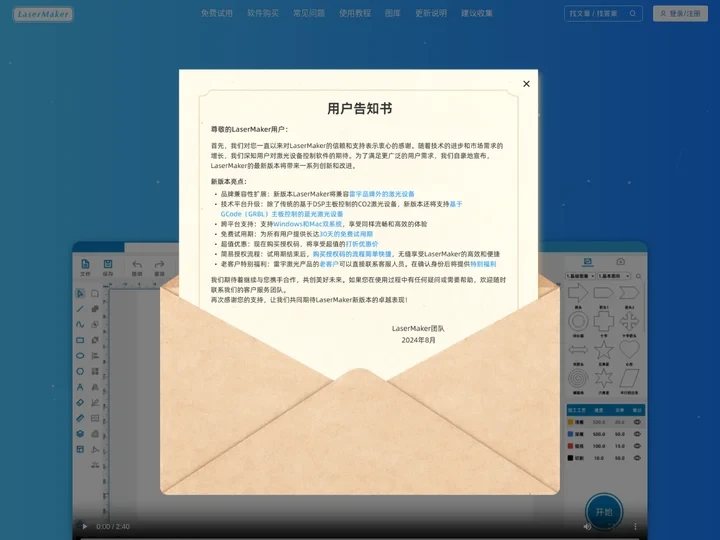The width and height of the screenshot is (720, 540).
Task: Open video more options menu
Action: pyautogui.click(x=636, y=527)
